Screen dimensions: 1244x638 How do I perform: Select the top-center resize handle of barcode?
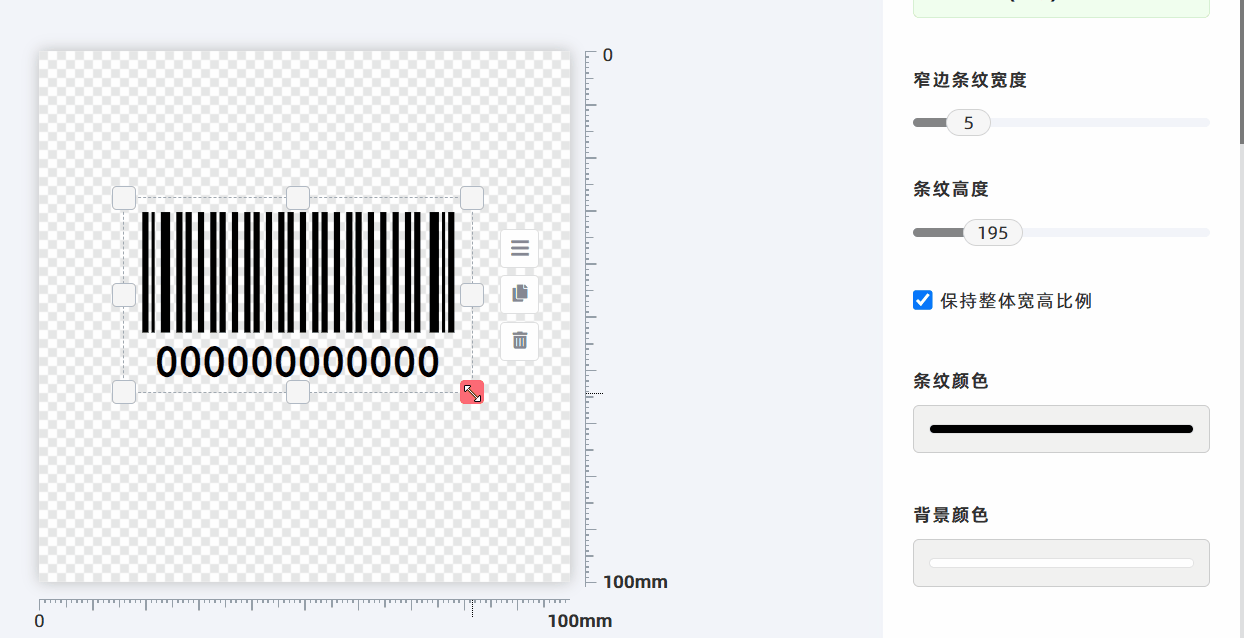pyautogui.click(x=298, y=198)
